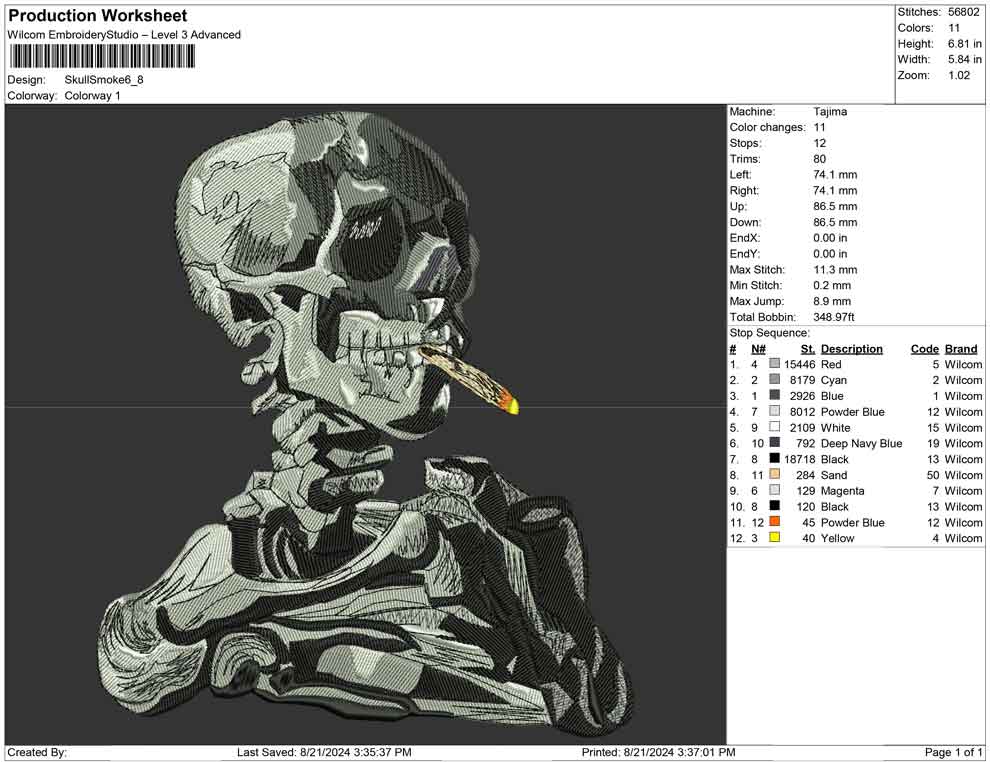The height and width of the screenshot is (762, 990).
Task: Pick the Black swatch with 18718 stitches
Action: (x=774, y=459)
